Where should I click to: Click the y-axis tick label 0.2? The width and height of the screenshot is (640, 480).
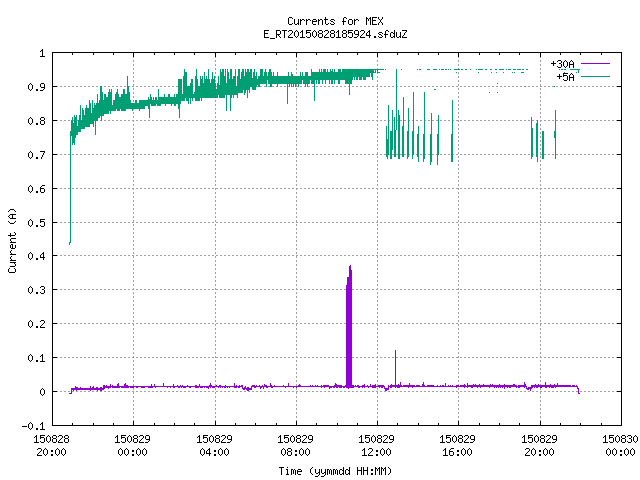coord(36,324)
